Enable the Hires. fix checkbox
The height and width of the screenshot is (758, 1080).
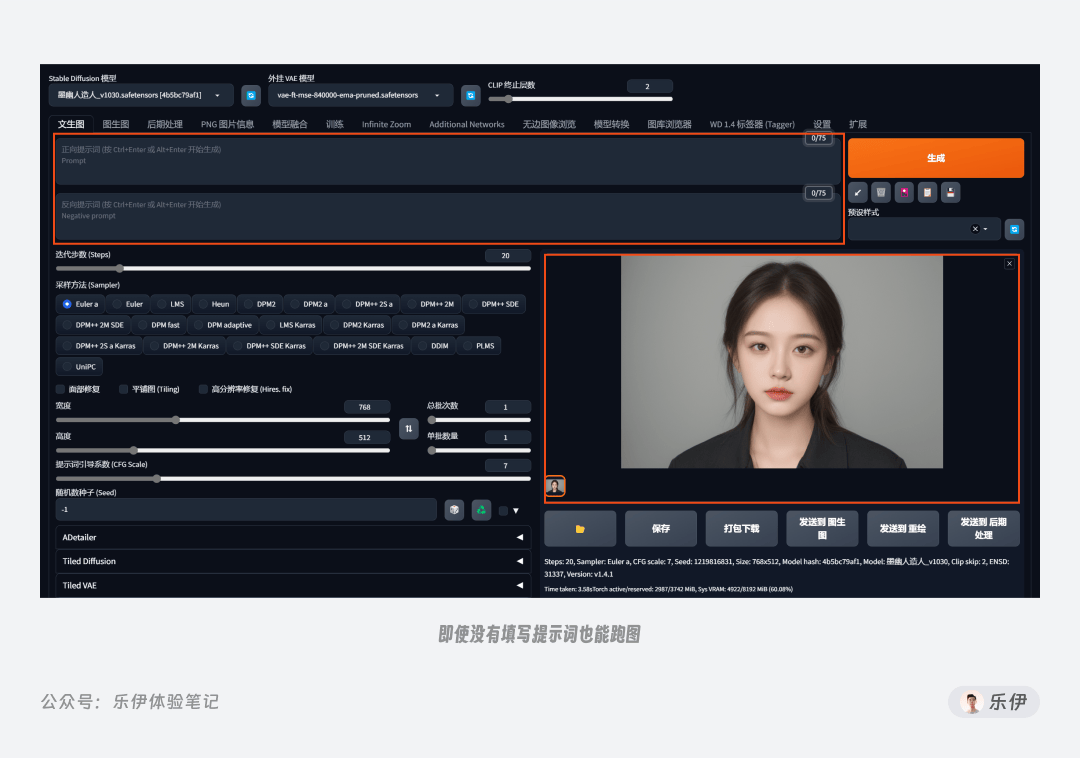click(x=203, y=389)
